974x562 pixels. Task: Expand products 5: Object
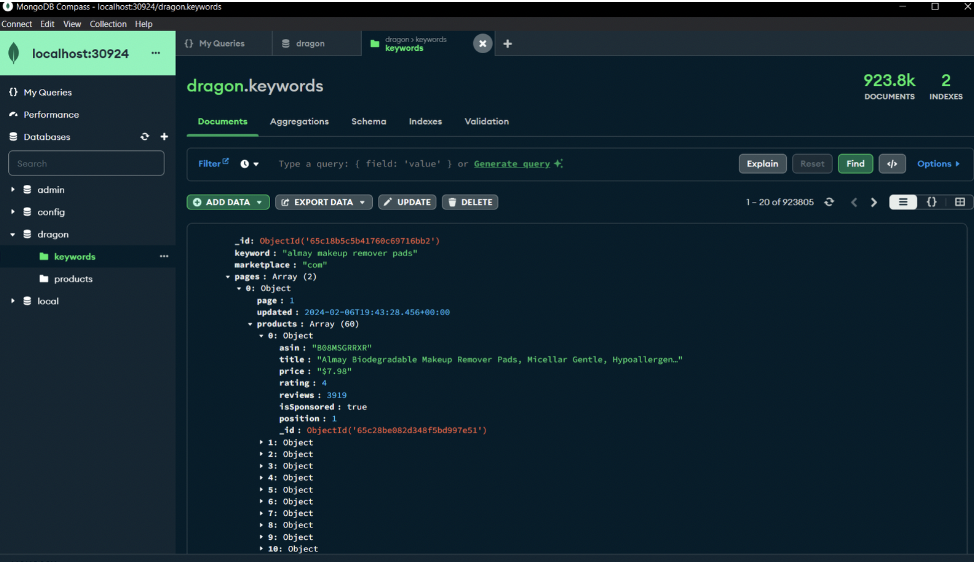pos(262,489)
